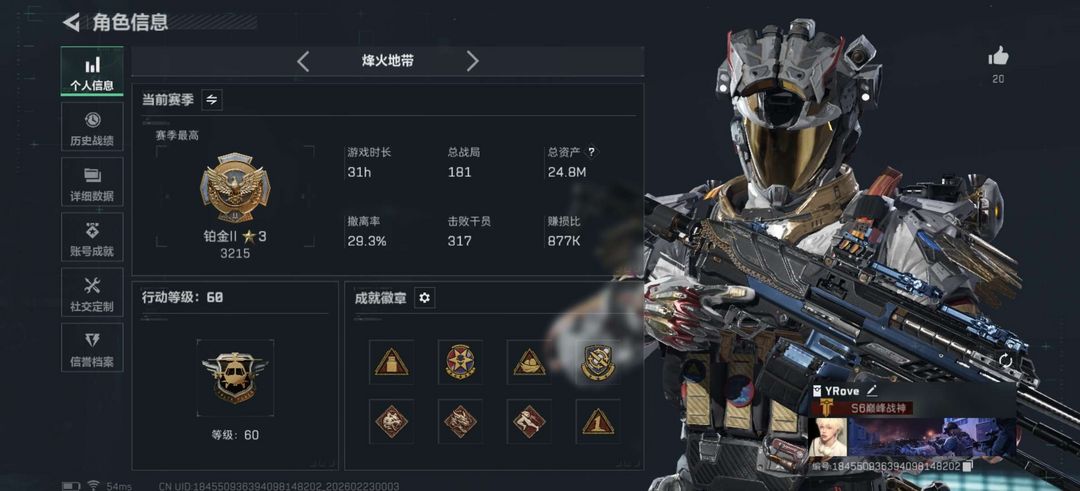
Task: Copy the player ID number icon
Action: (x=966, y=467)
